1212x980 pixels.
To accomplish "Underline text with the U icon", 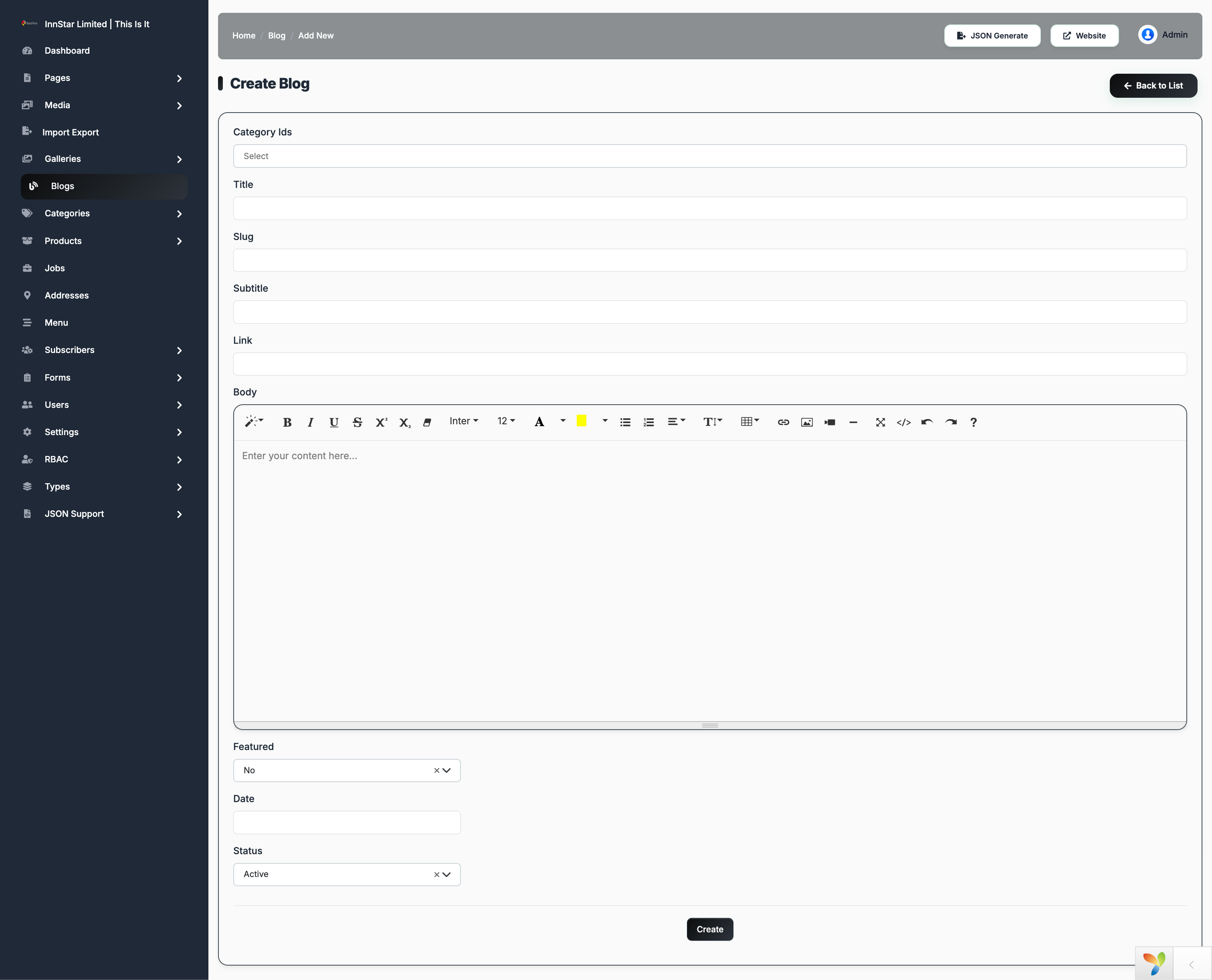I will tap(334, 422).
